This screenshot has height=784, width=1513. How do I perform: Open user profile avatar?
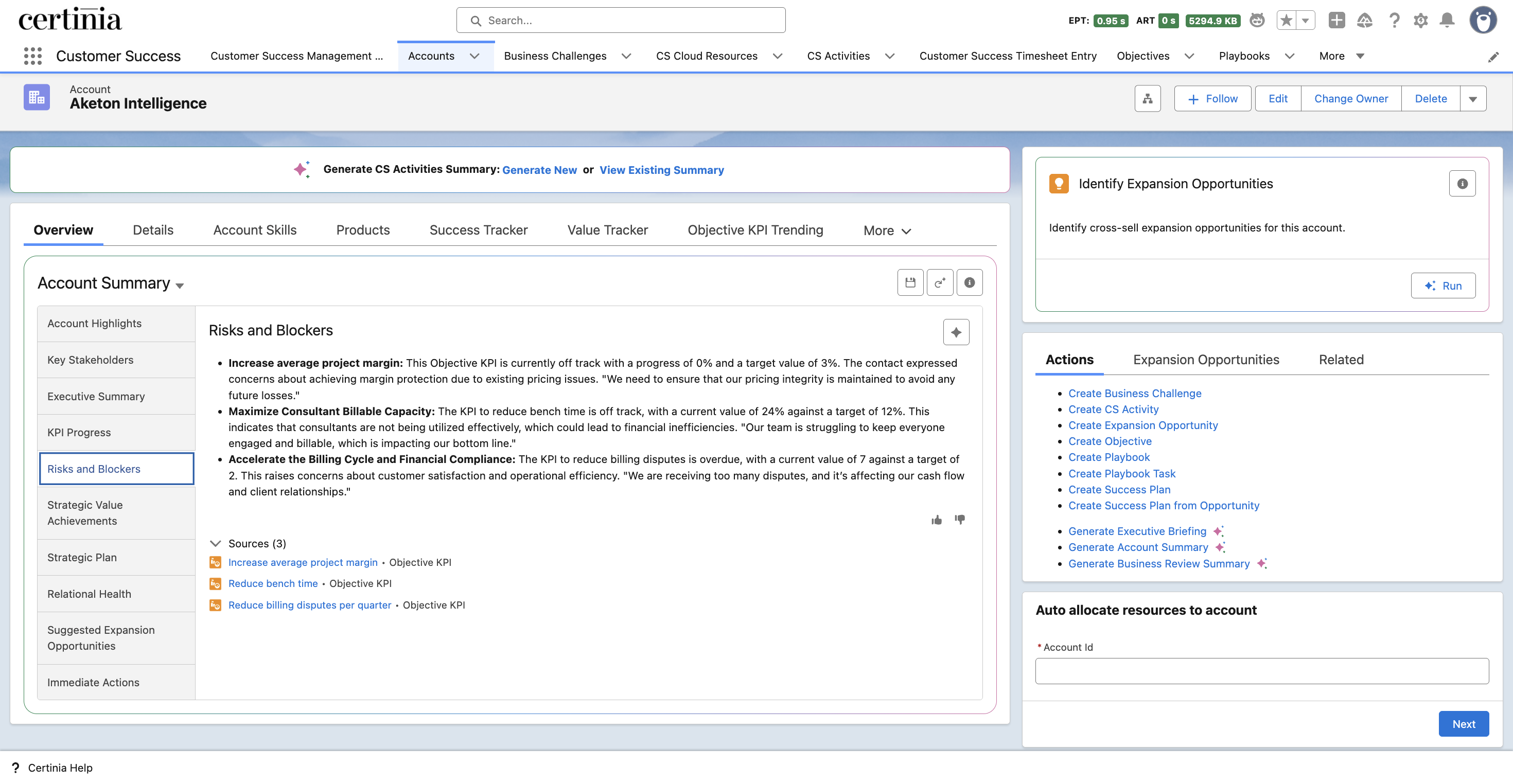point(1483,21)
